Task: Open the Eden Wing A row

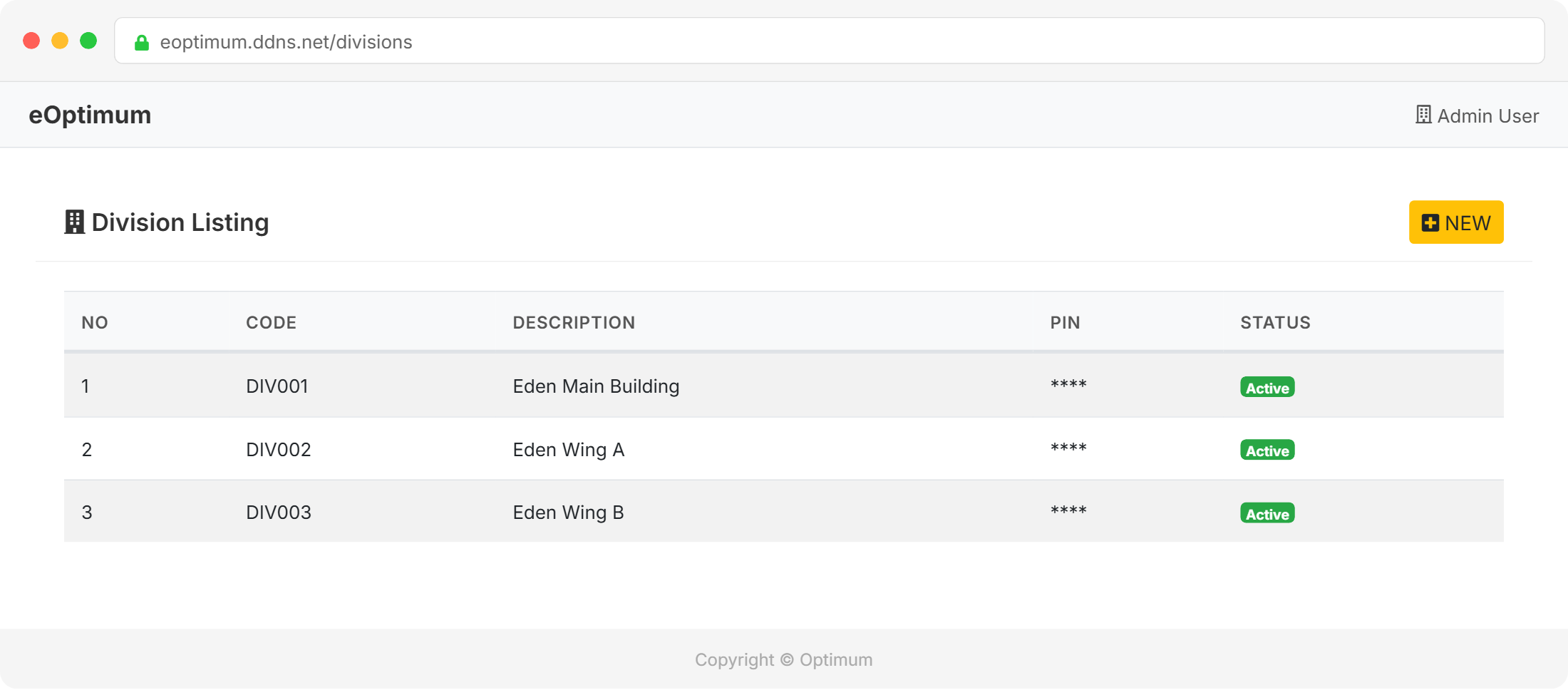Action: (568, 450)
